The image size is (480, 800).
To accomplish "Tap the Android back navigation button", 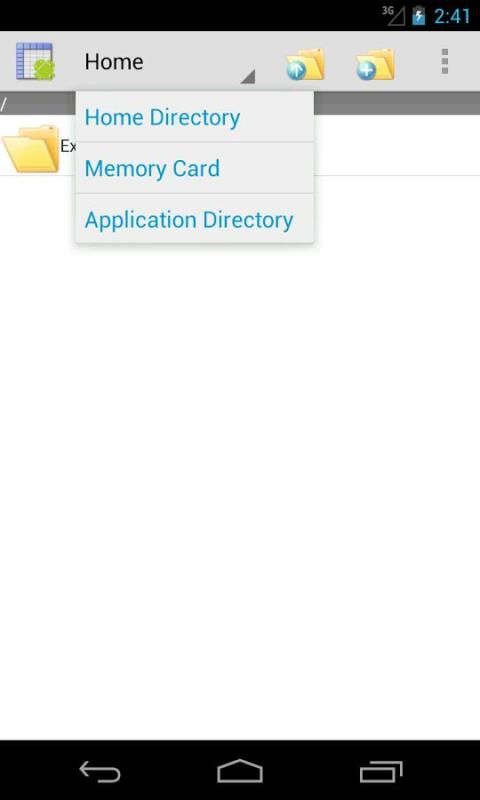I will 100,771.
